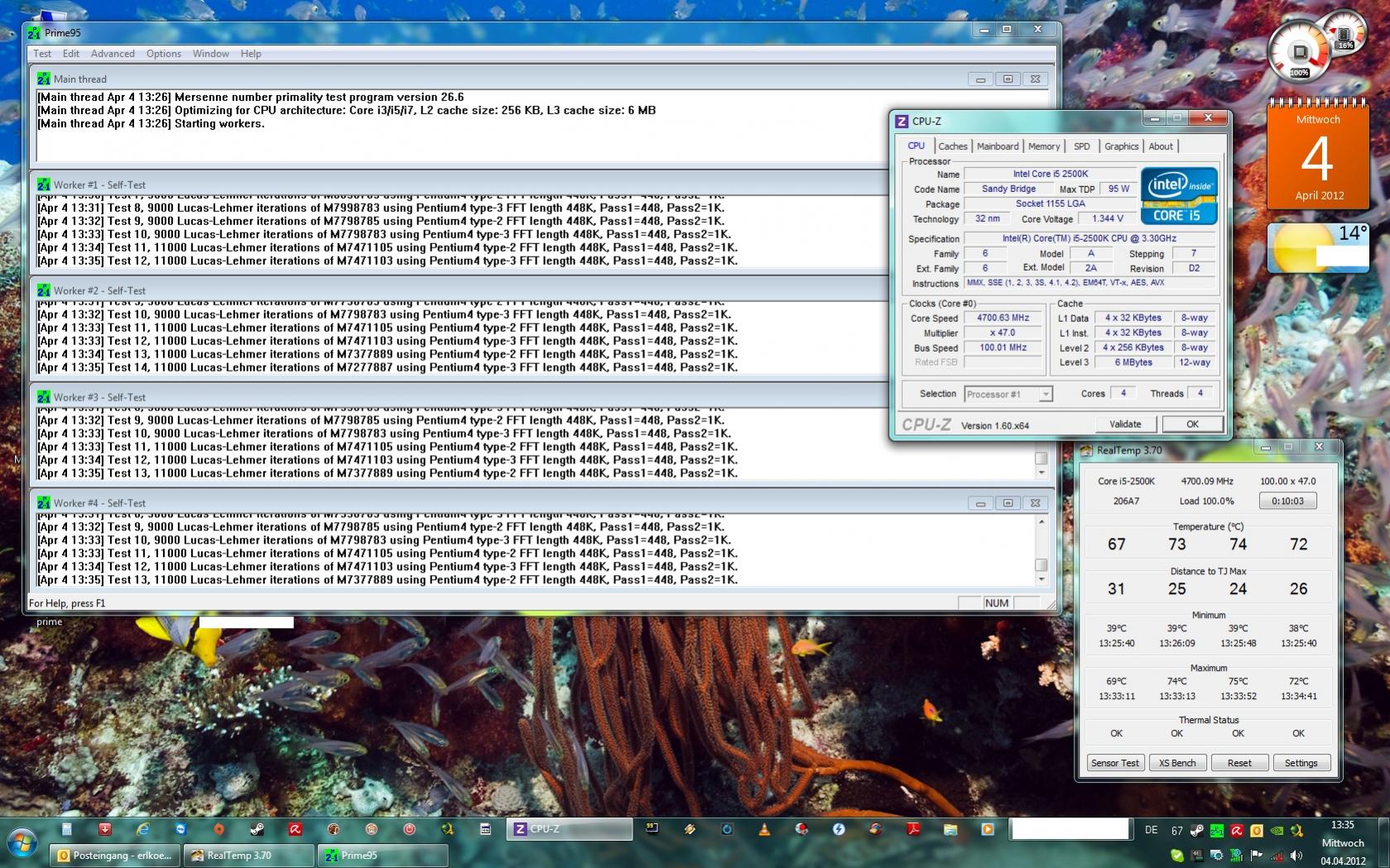Run XS Bench in RealTemp

coord(1177,763)
